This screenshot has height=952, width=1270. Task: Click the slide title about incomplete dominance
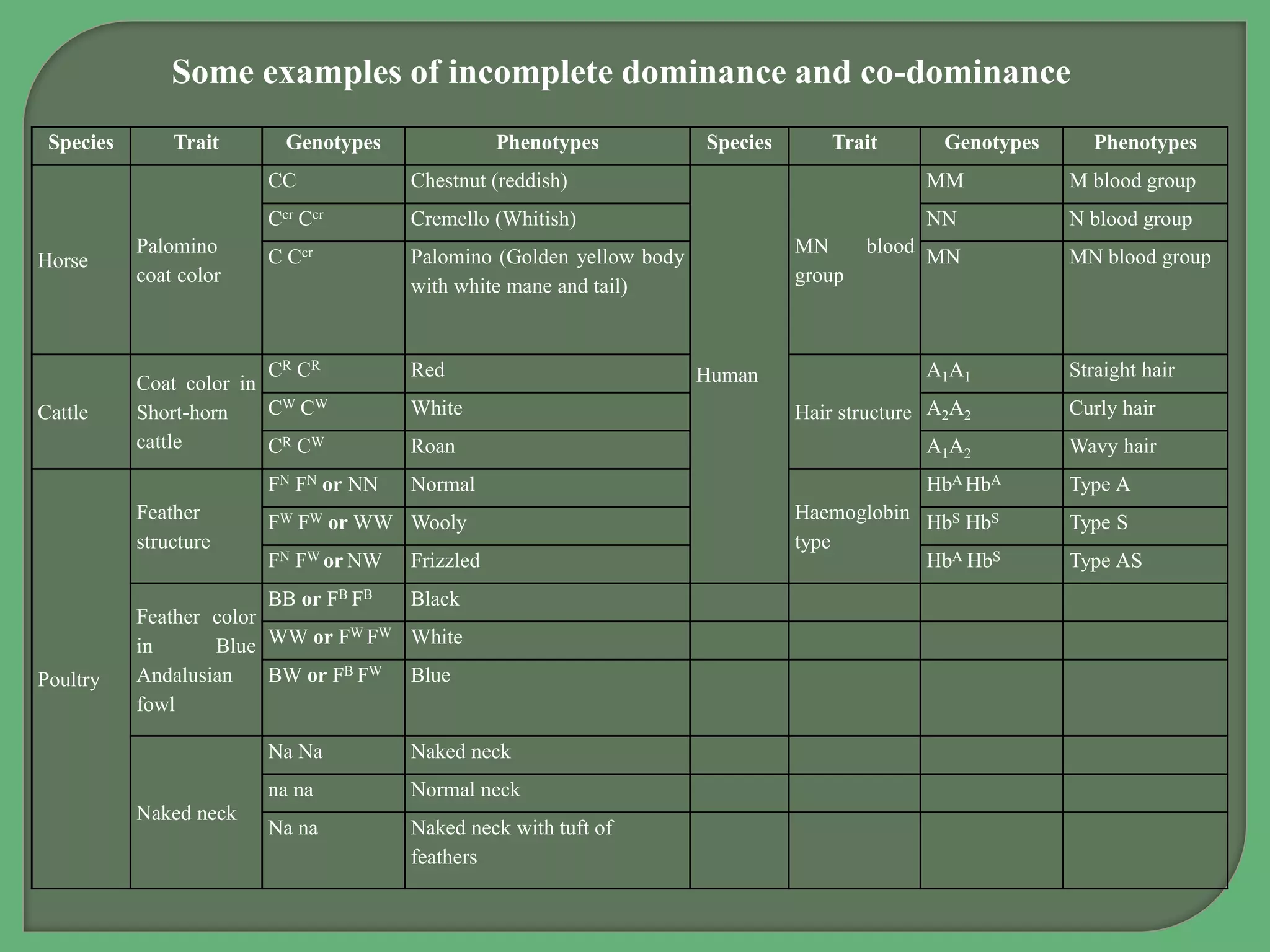click(621, 72)
